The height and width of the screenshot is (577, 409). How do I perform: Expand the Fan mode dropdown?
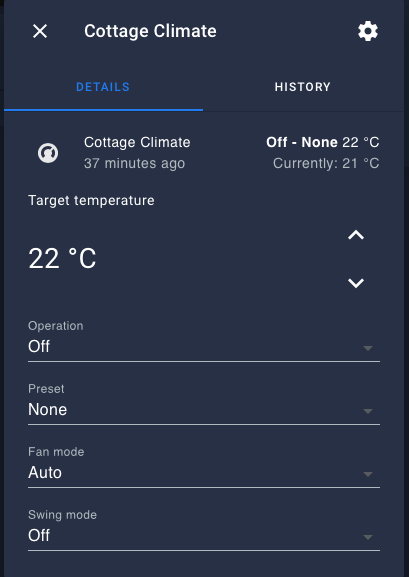(x=204, y=467)
